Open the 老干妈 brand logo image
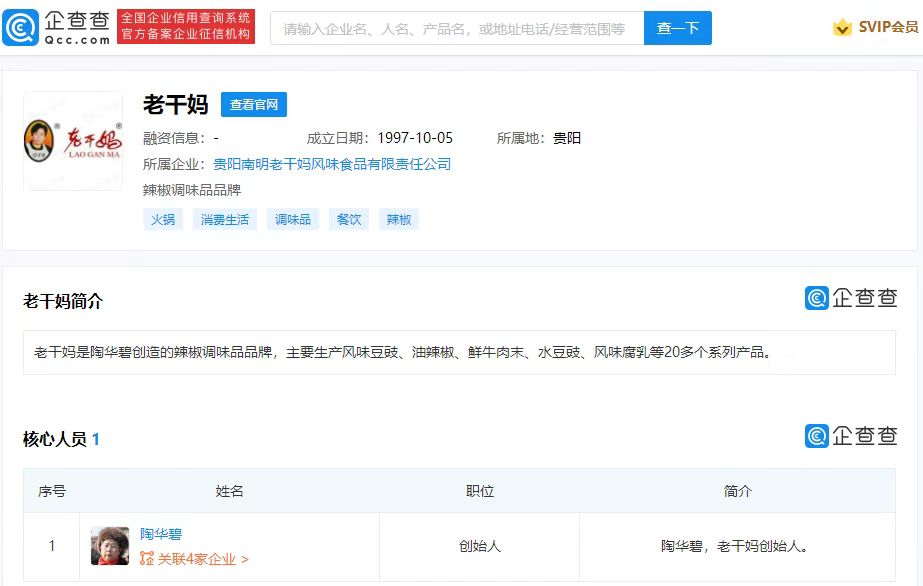Viewport: 923px width, 586px height. [x=73, y=141]
